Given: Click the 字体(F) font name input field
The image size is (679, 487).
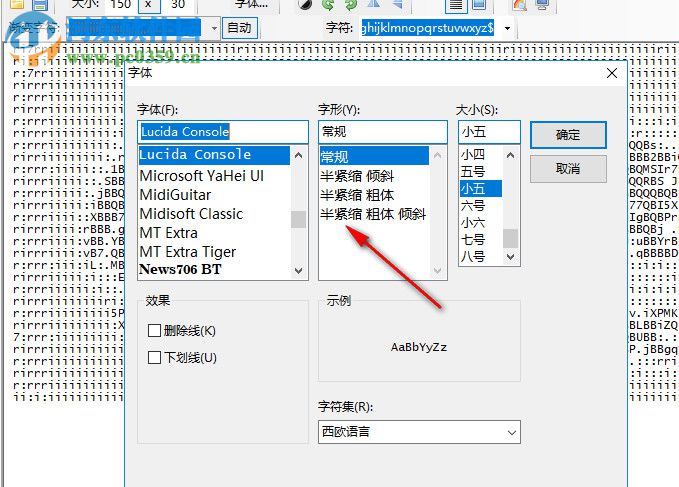Looking at the screenshot, I should (223, 132).
